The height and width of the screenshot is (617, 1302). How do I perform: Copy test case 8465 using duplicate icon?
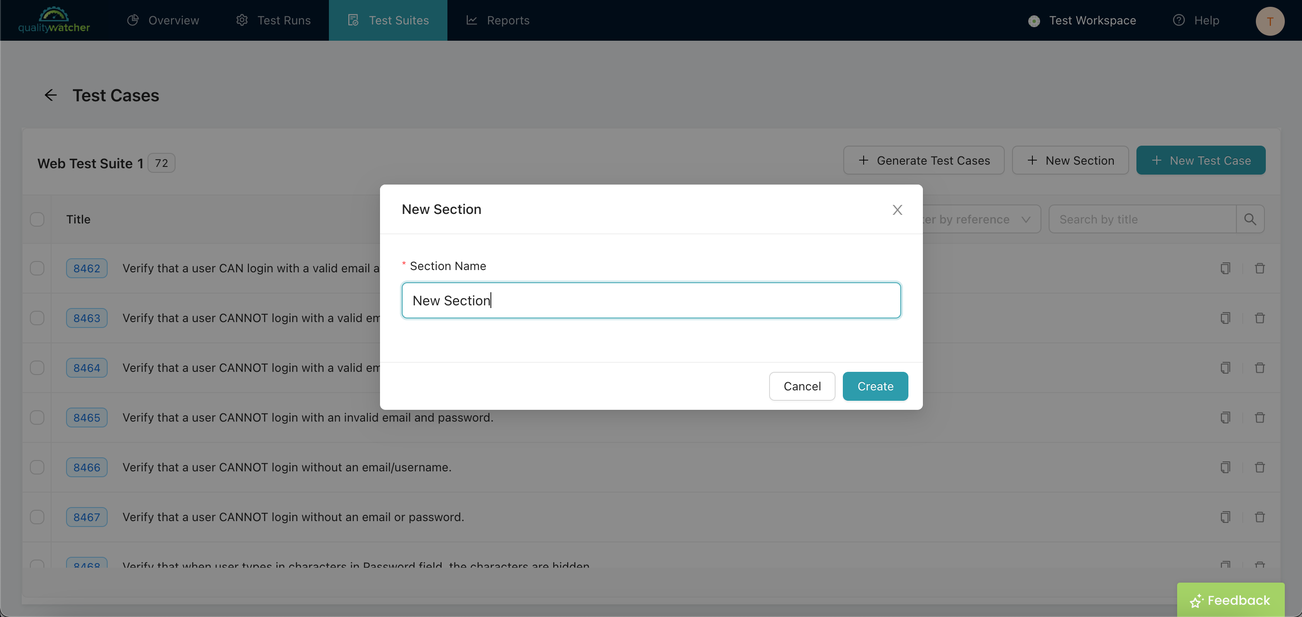pos(1225,417)
